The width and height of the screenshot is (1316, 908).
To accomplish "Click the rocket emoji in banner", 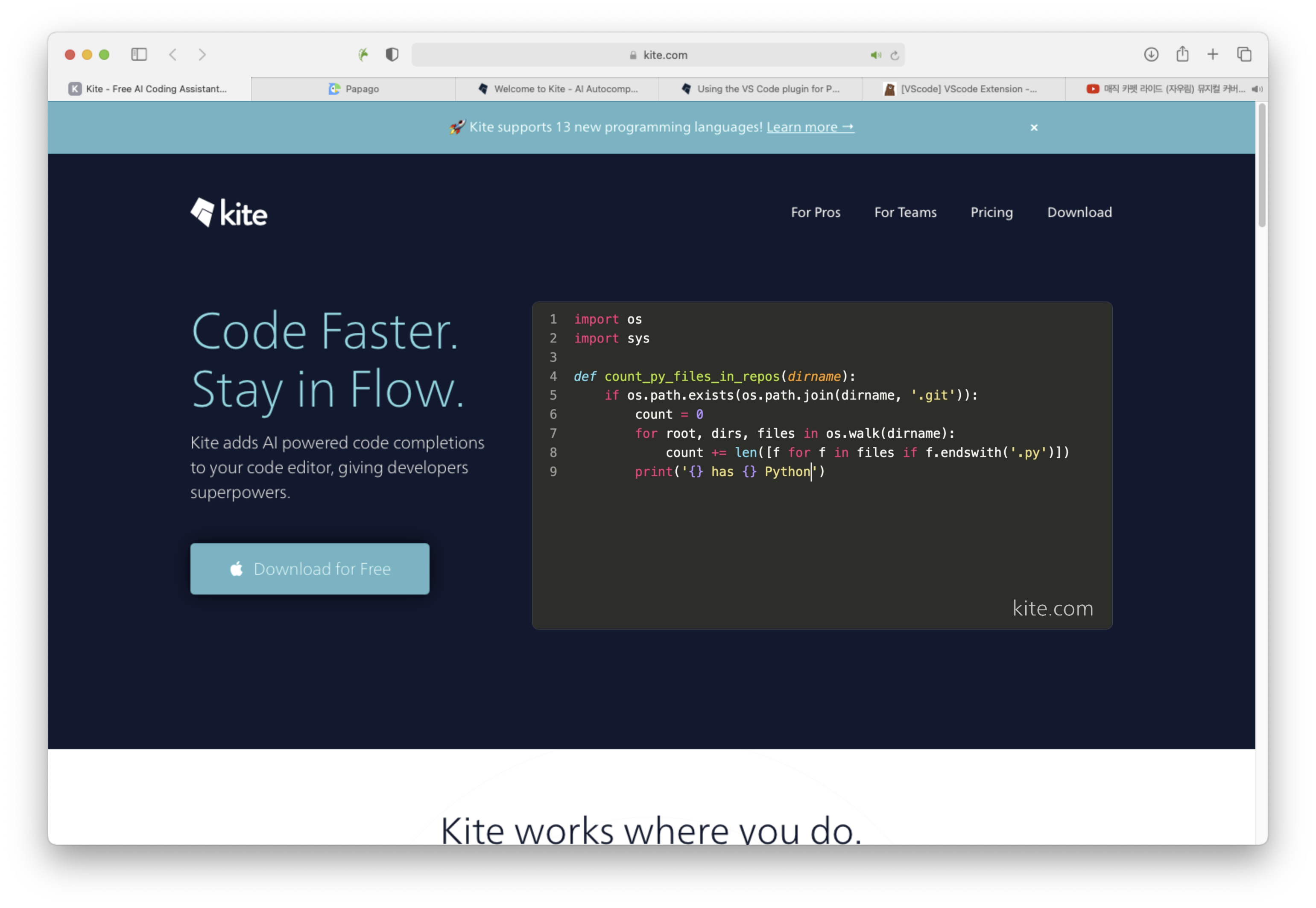I will pos(457,127).
